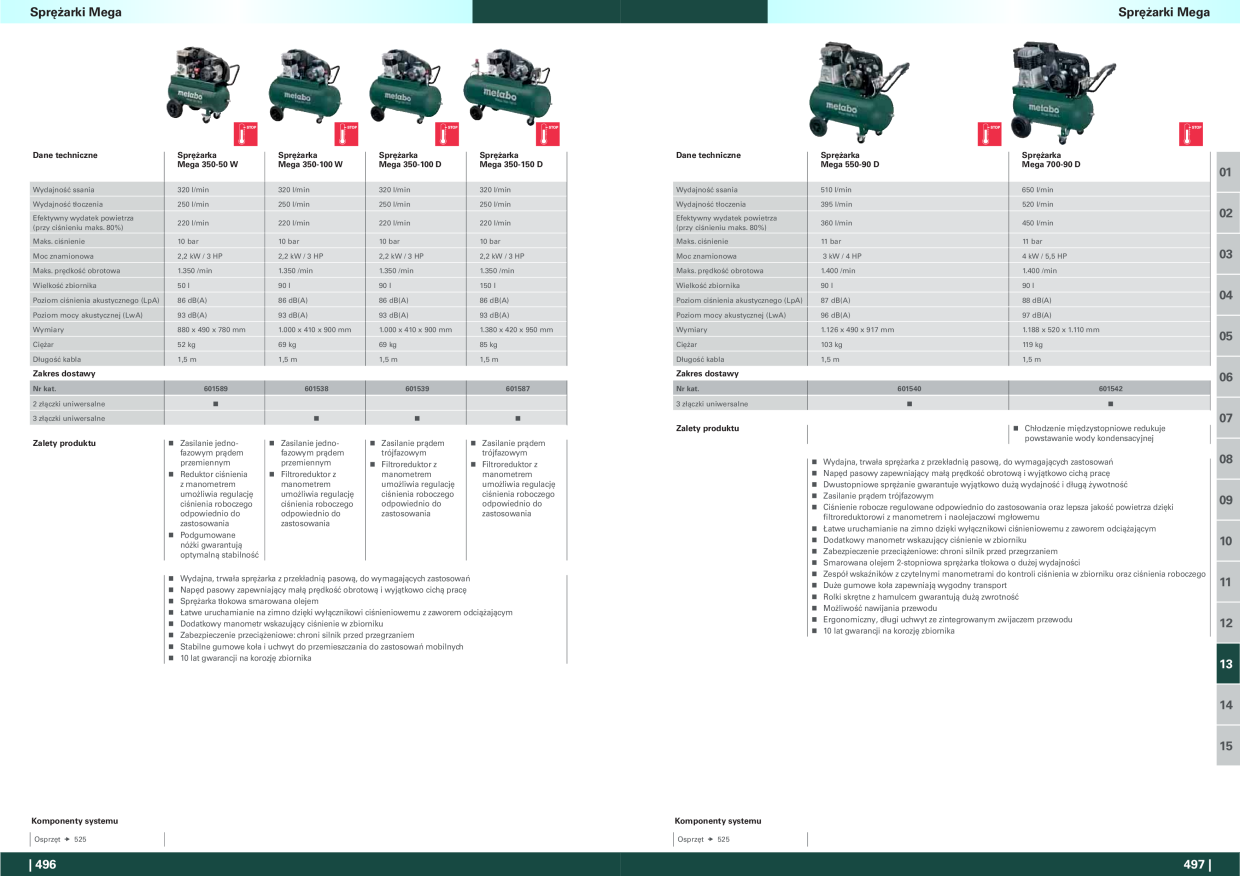
Task: Select the active chapter tab 13
Action: (1227, 664)
